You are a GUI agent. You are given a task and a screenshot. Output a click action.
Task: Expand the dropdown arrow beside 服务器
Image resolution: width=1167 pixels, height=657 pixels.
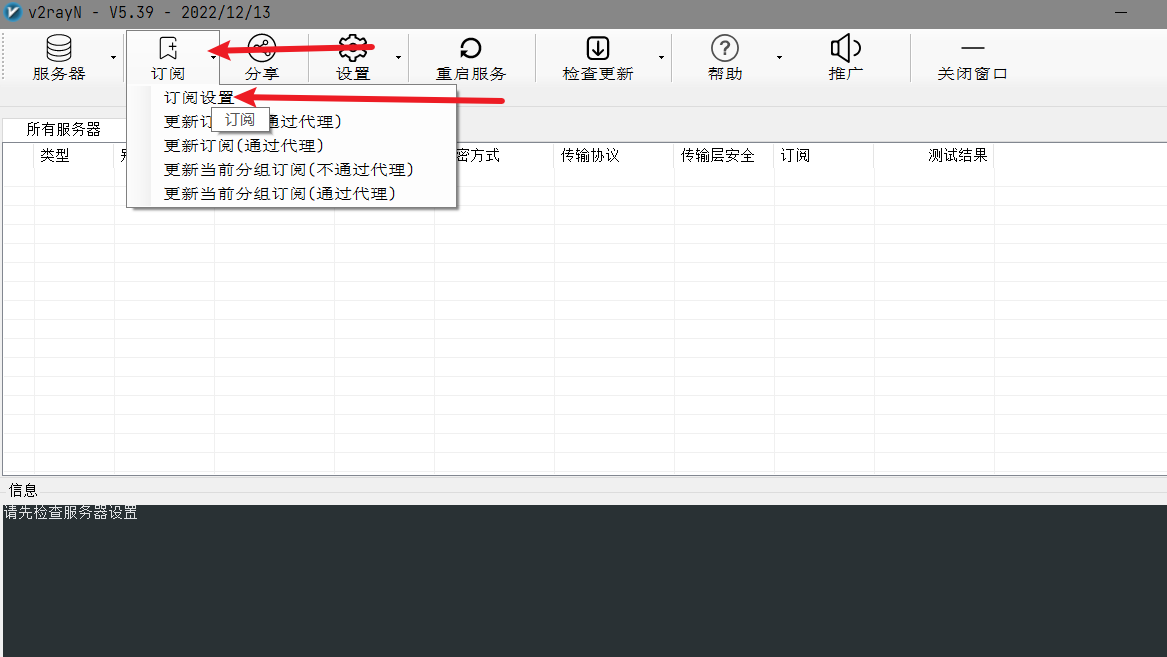pos(113,58)
